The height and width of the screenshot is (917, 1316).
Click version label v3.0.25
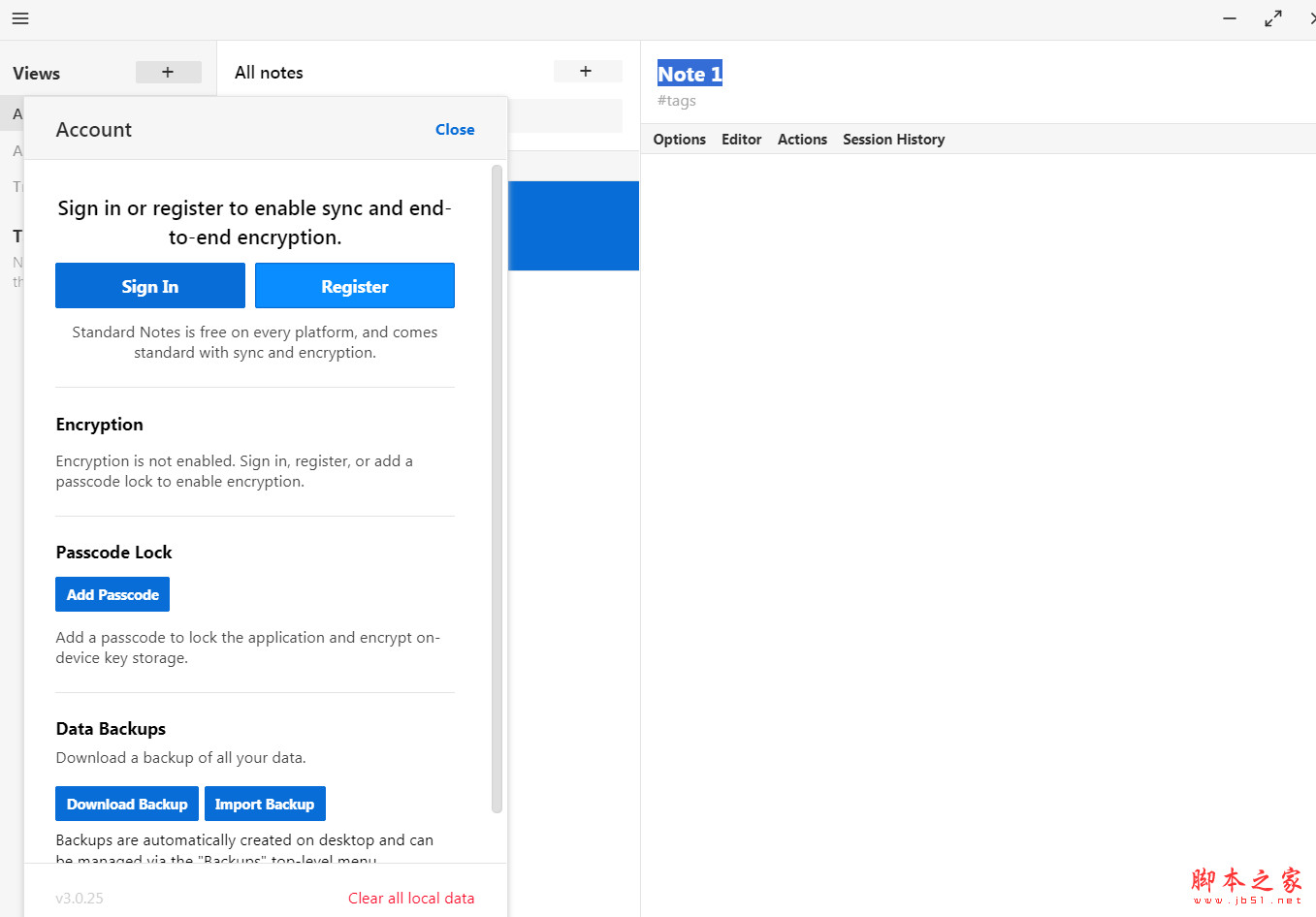coord(80,899)
